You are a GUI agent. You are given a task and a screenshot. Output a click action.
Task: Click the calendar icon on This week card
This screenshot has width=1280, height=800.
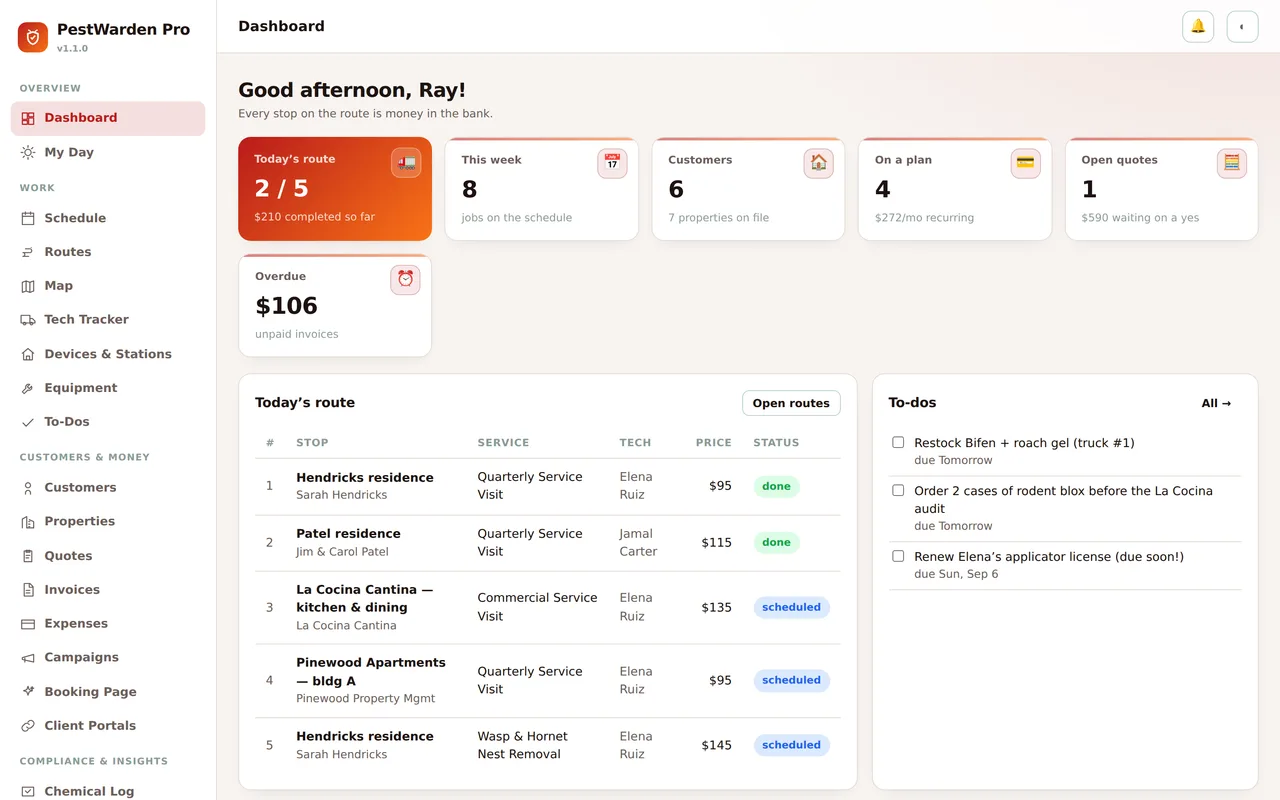[612, 163]
